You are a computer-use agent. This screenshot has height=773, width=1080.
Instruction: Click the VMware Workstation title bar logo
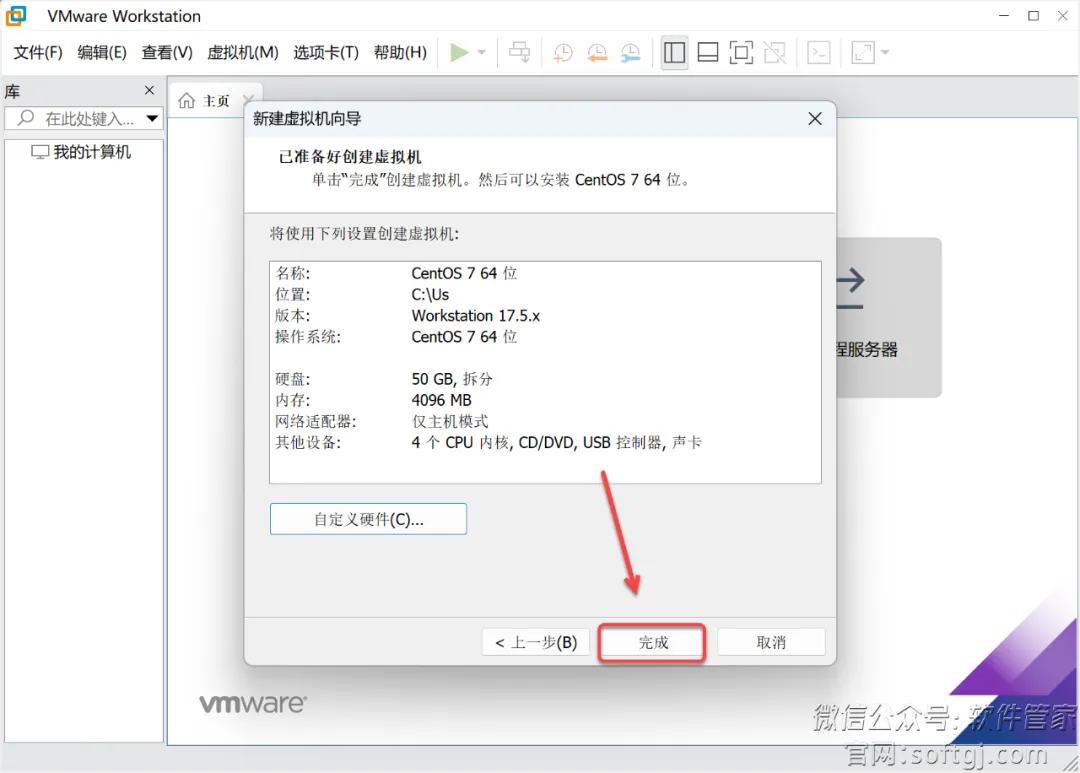click(x=16, y=16)
